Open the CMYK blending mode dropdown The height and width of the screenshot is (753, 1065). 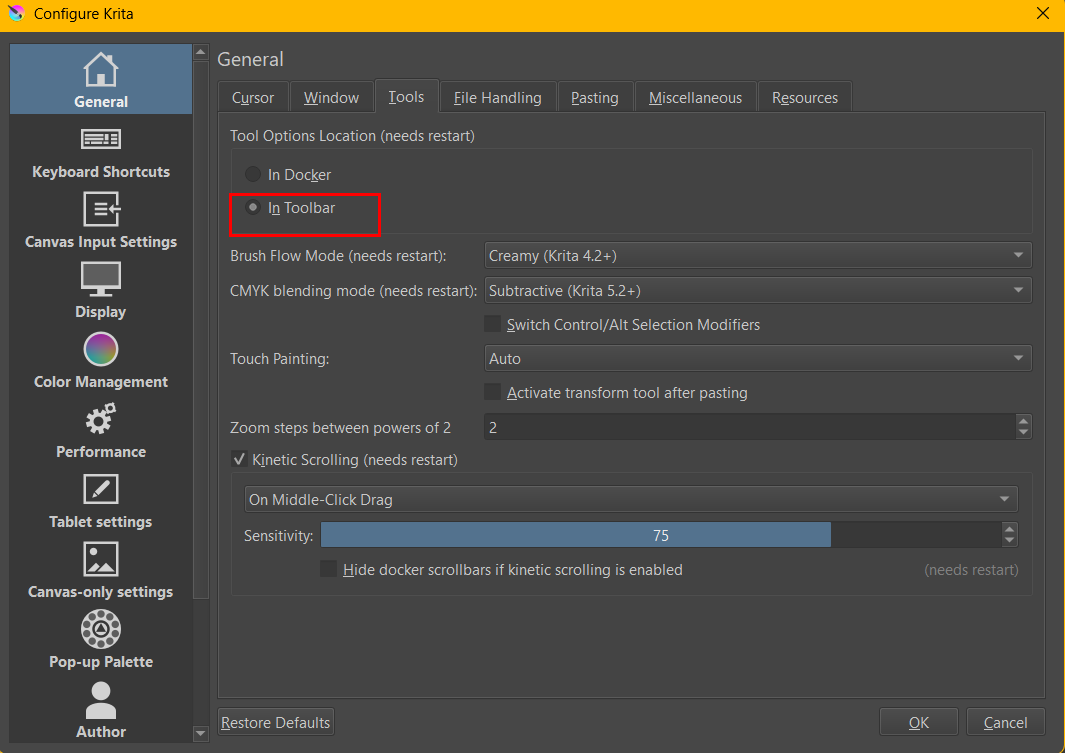[x=757, y=291]
